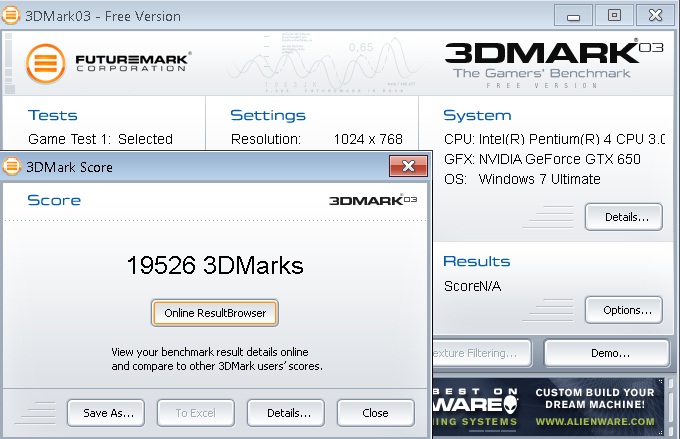Viewport: 680px width, 439px height.
Task: Click the Save As... button
Action: pyautogui.click(x=106, y=413)
